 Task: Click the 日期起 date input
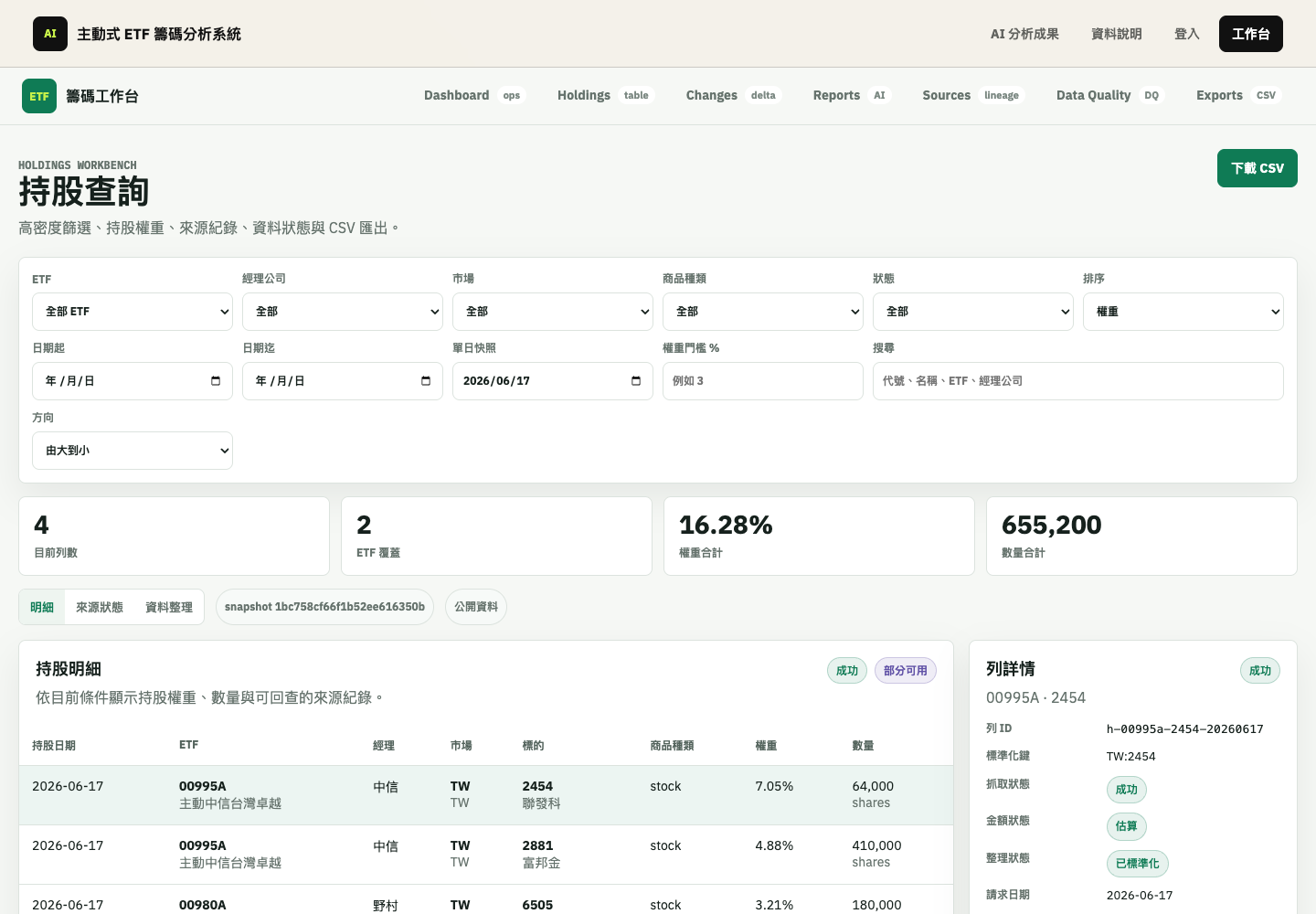coord(133,381)
